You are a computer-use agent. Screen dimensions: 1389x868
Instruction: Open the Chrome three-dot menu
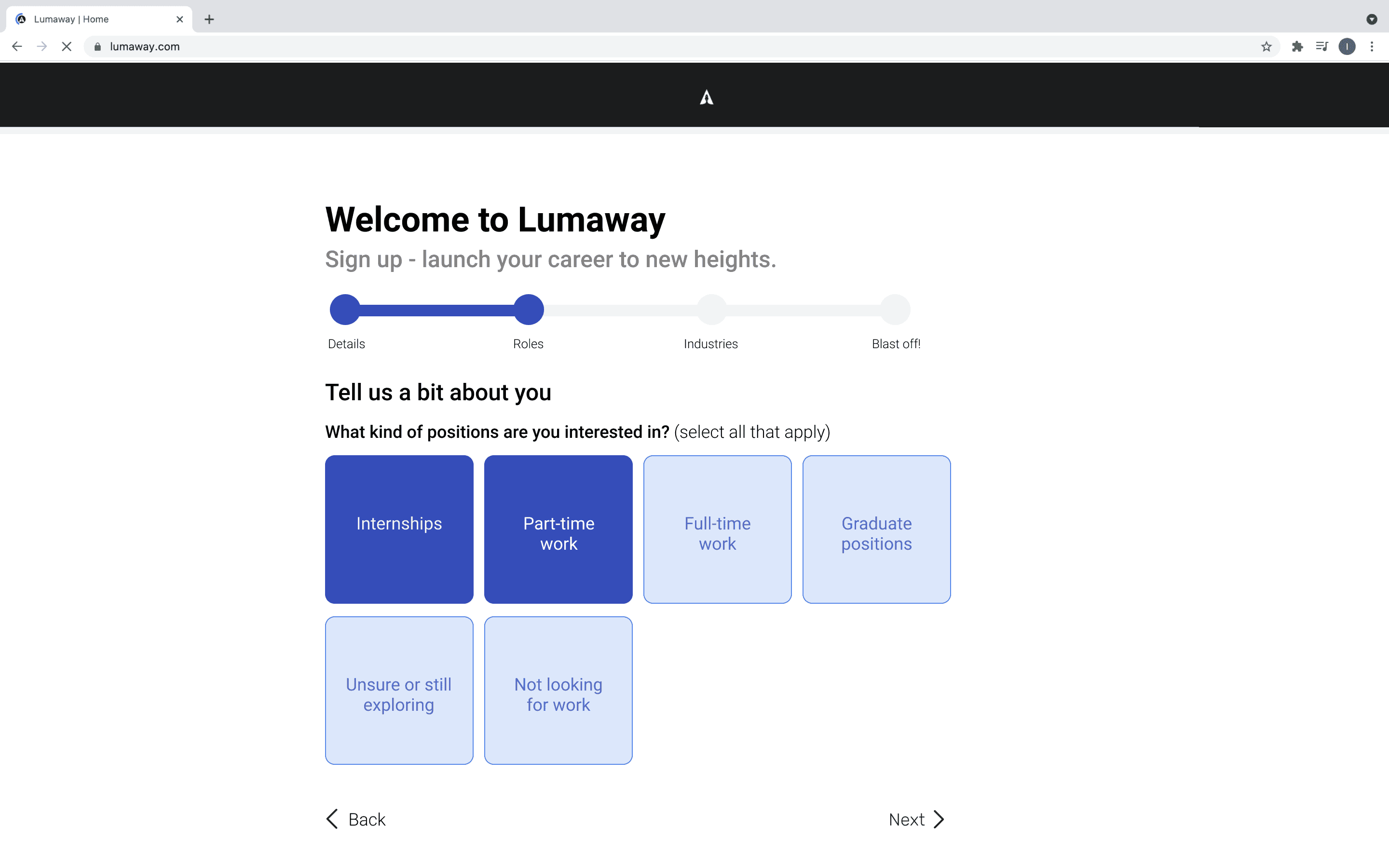tap(1372, 46)
